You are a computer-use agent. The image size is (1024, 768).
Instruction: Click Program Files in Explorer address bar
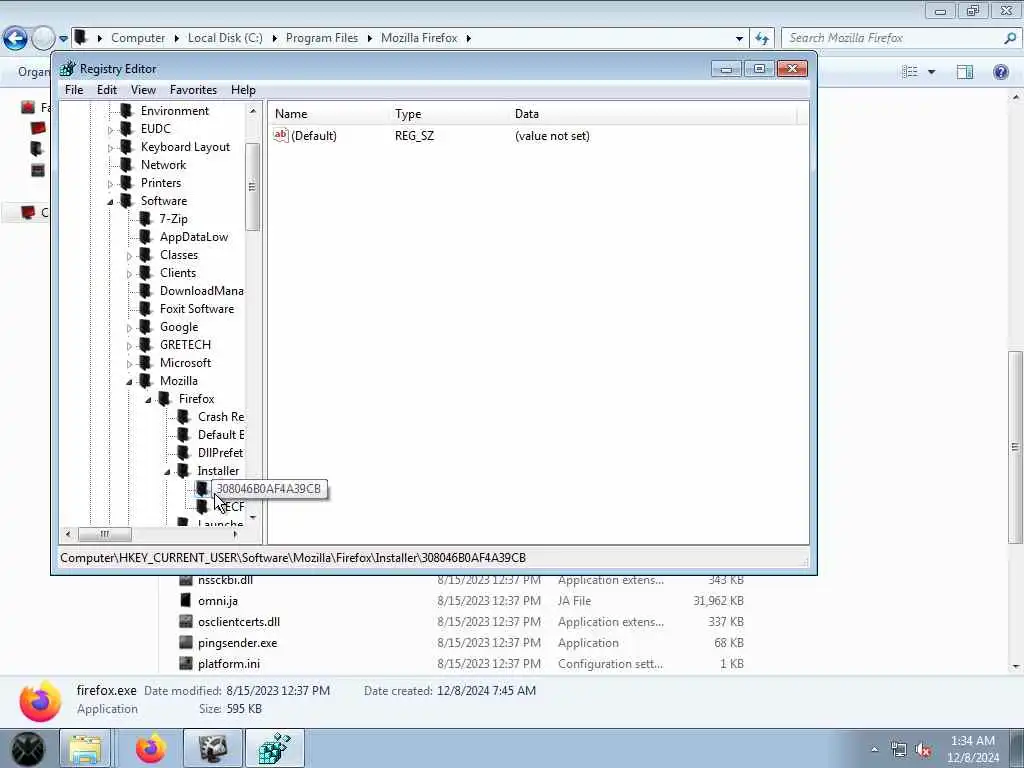point(322,38)
